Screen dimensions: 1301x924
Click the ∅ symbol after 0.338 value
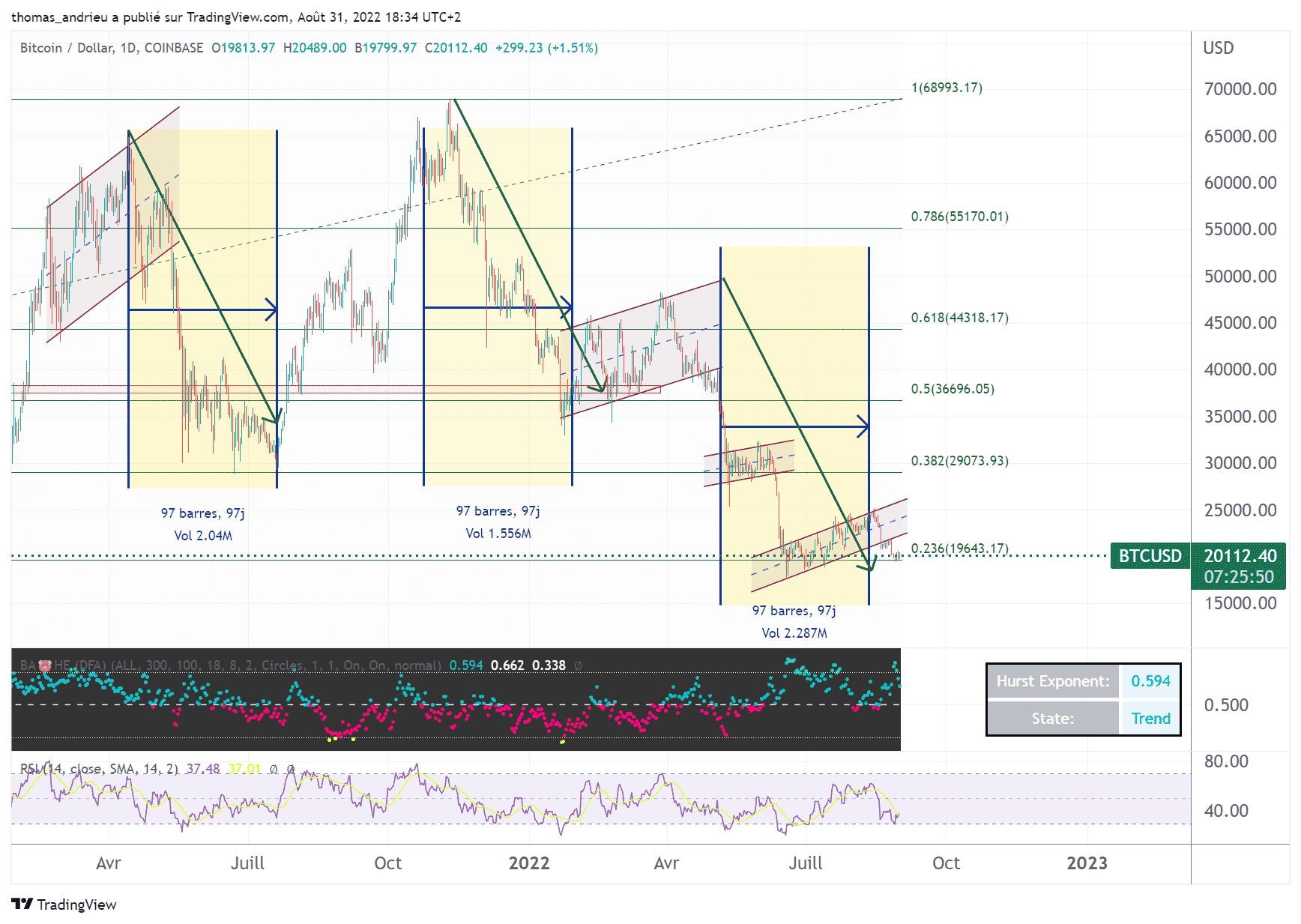[x=578, y=665]
